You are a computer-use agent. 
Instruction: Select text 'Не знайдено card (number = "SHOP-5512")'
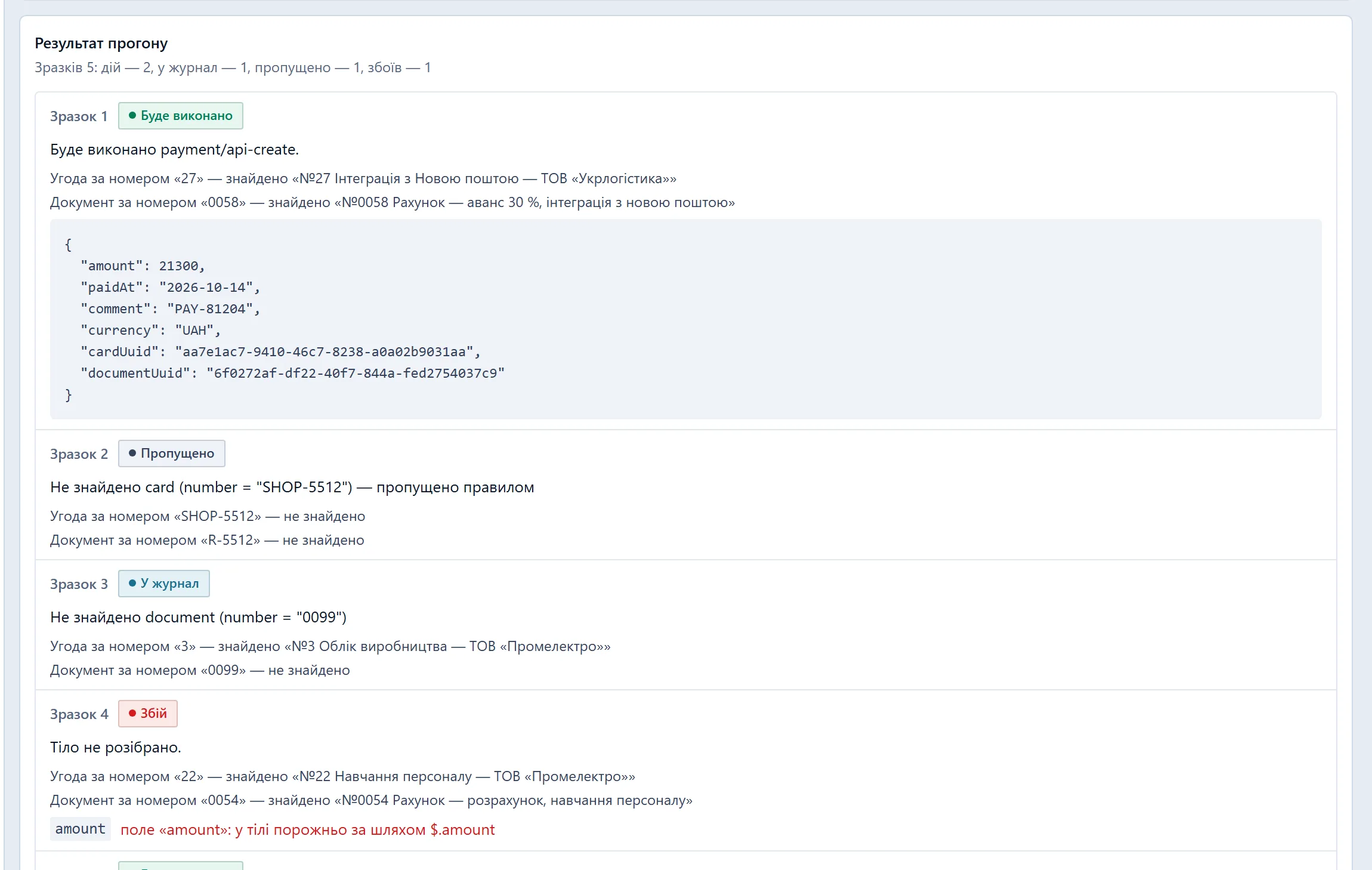pyautogui.click(x=202, y=487)
